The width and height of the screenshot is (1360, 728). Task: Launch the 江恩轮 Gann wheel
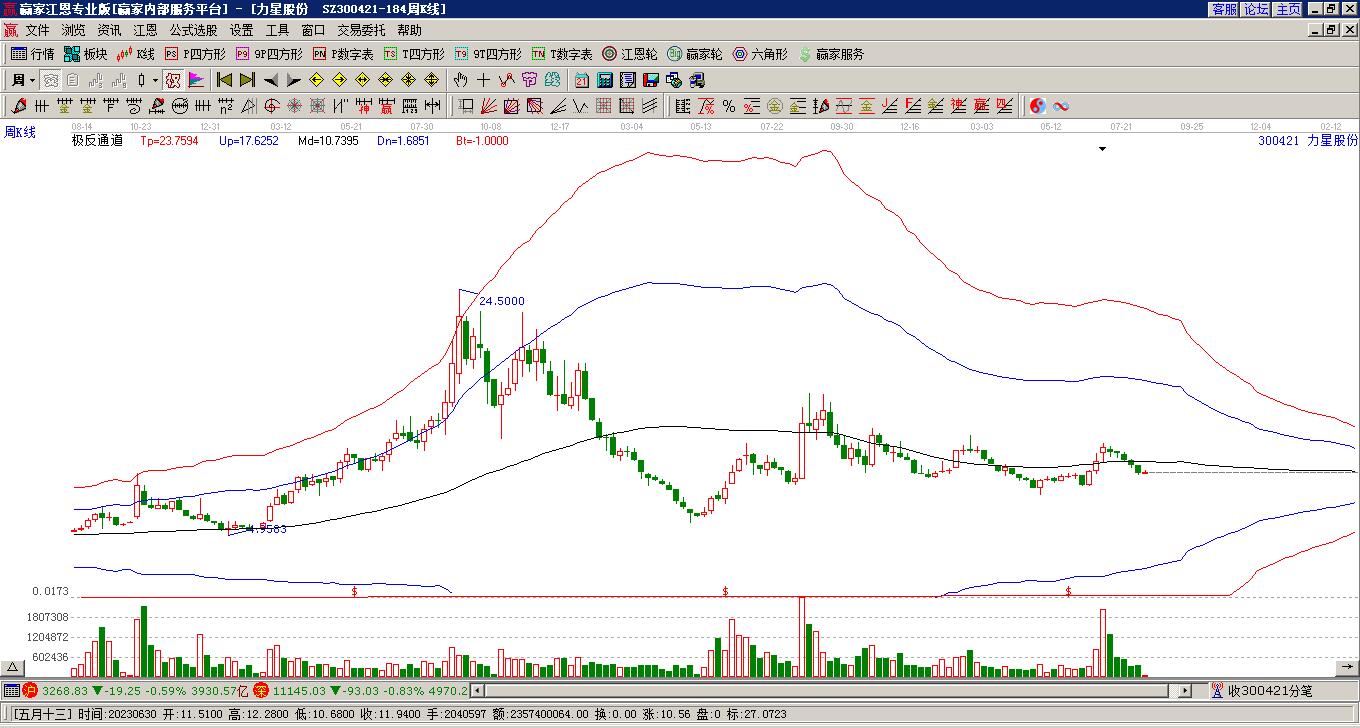(630, 54)
